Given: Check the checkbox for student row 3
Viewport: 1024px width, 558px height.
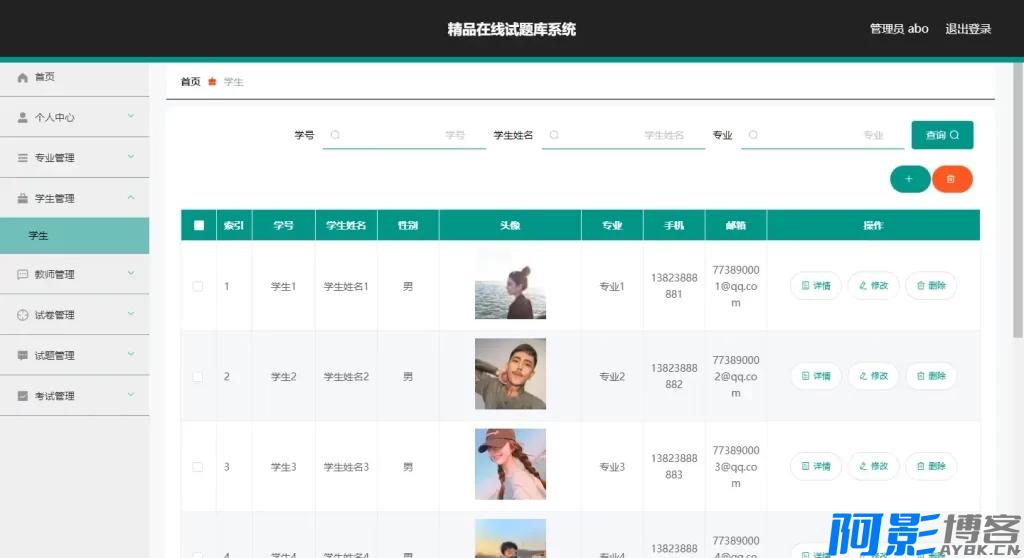Looking at the screenshot, I should 198,467.
